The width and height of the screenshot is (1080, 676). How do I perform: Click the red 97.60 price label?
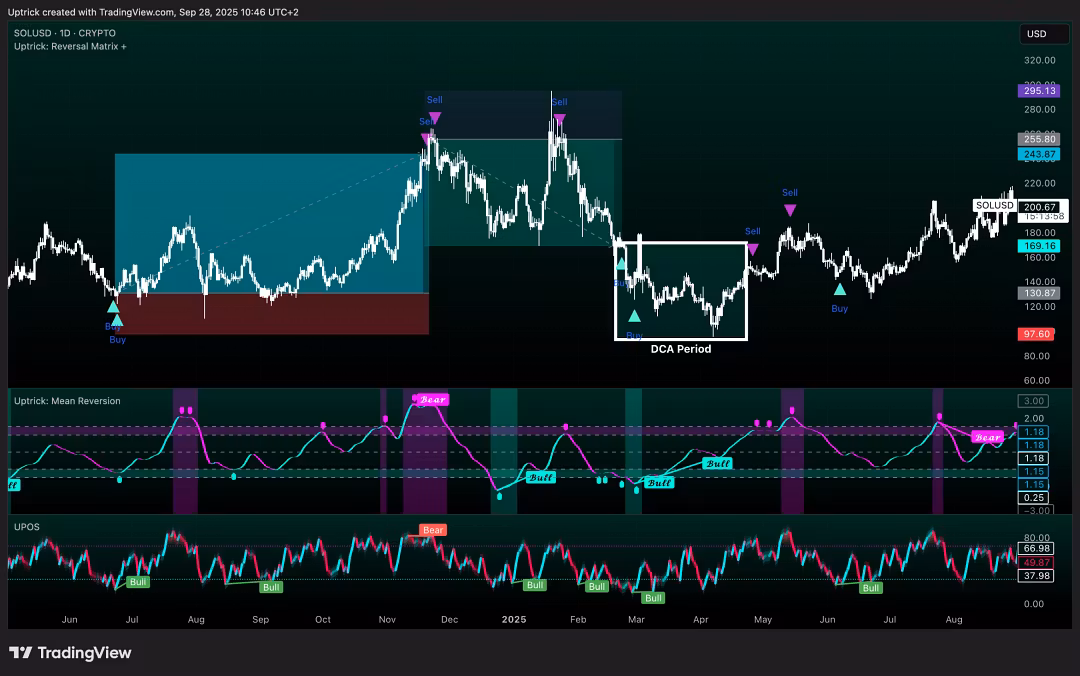coord(1036,334)
